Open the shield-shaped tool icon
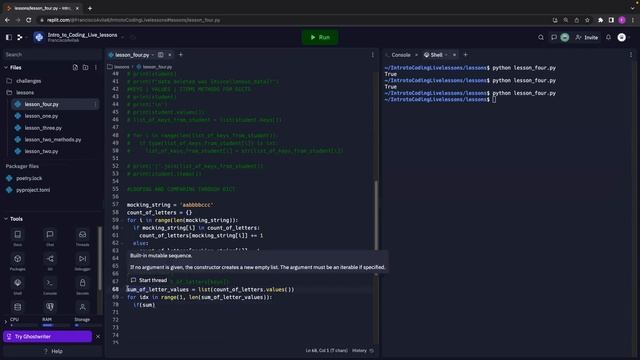The height and width of the screenshot is (360, 640). coord(50,307)
